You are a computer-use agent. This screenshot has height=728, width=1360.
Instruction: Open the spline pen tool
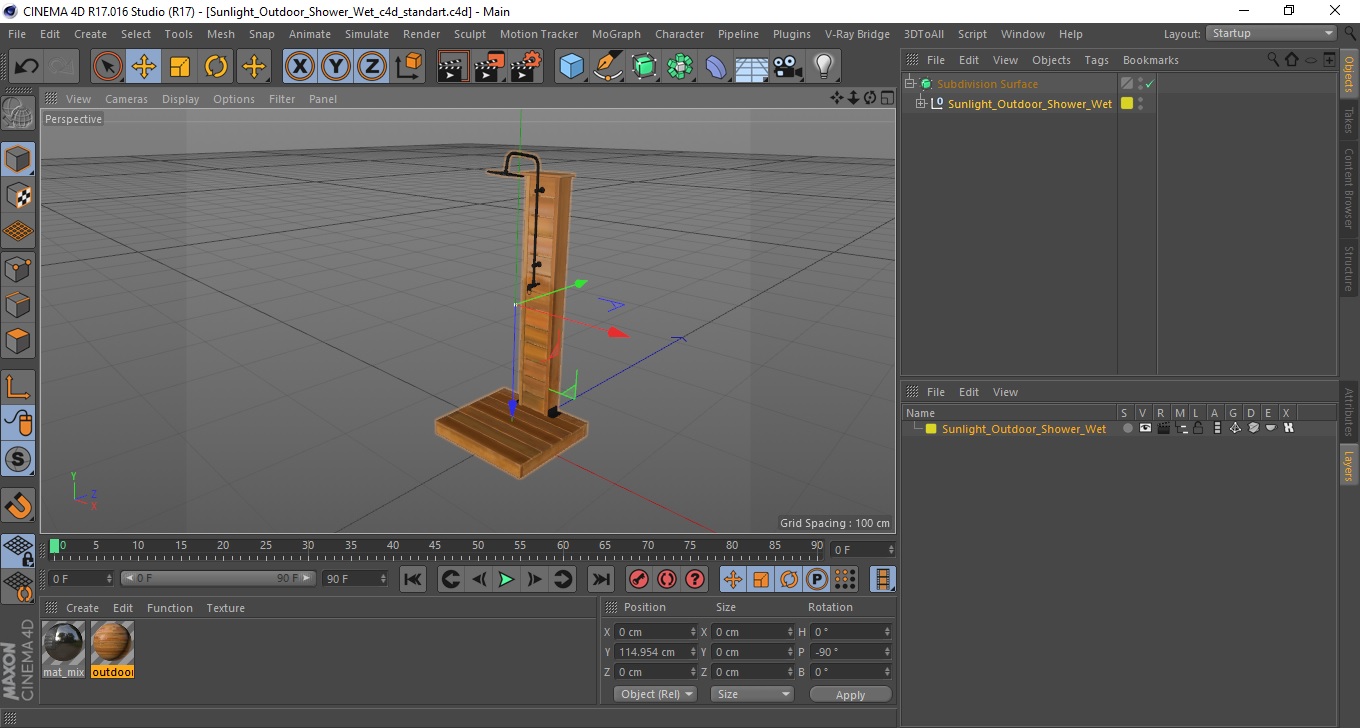[608, 67]
